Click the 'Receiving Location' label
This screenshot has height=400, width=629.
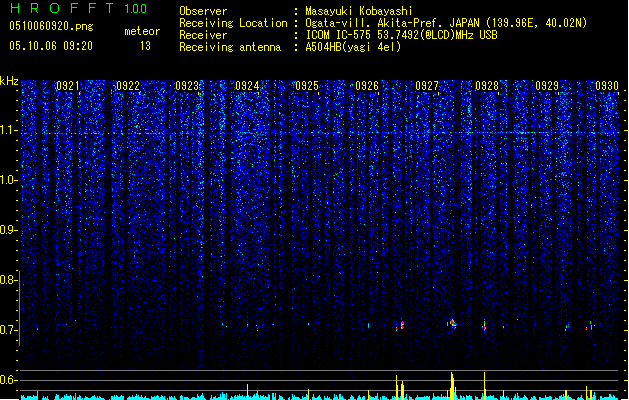[x=233, y=23]
